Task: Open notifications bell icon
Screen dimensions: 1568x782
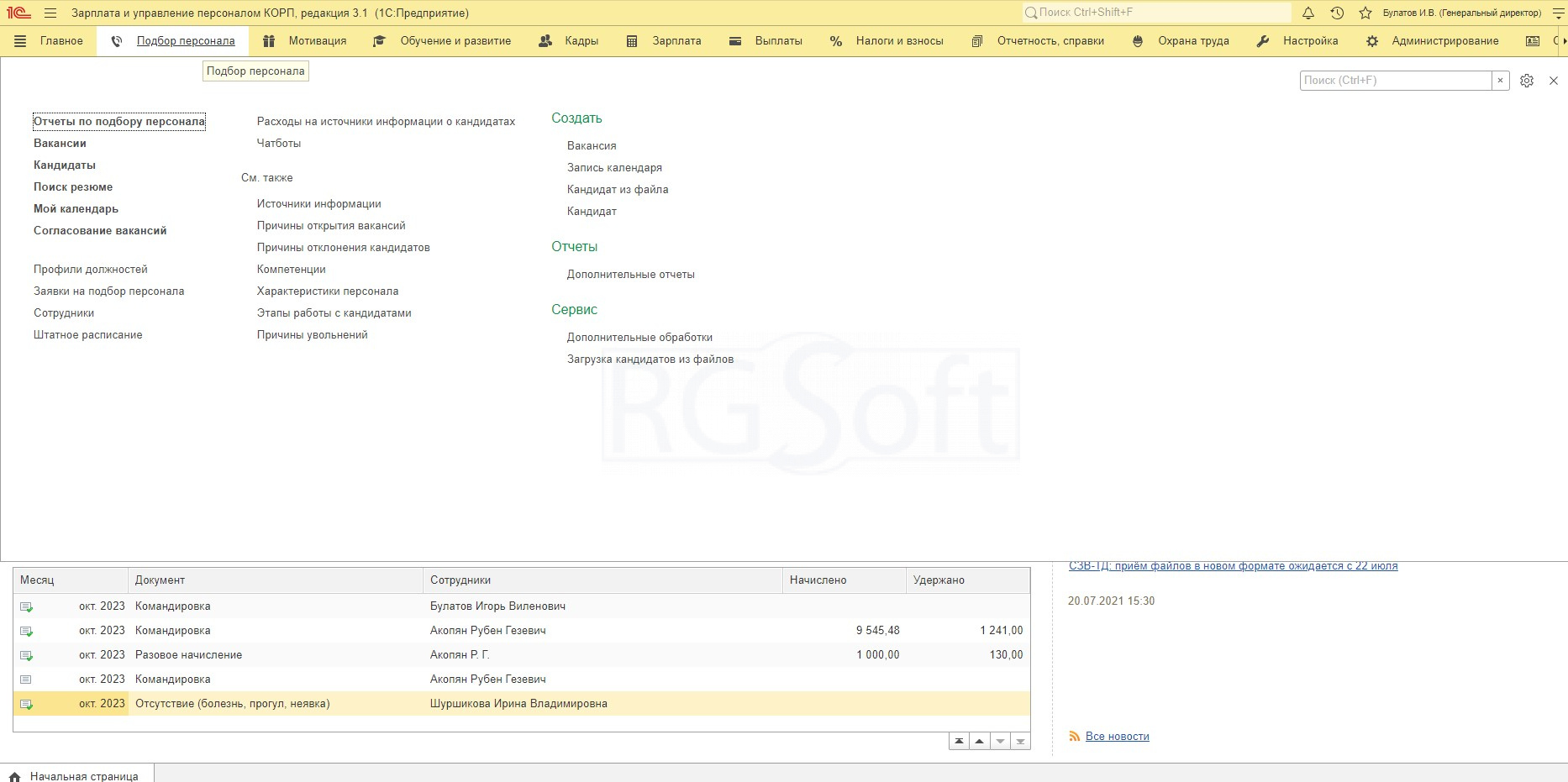Action: 1308,13
